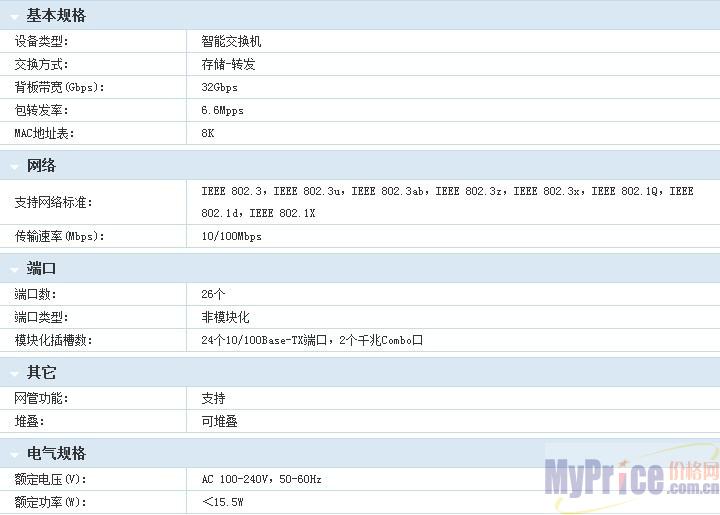Collapse the 端口 section arrow
Image resolution: width=720 pixels, height=515 pixels.
click(13, 269)
